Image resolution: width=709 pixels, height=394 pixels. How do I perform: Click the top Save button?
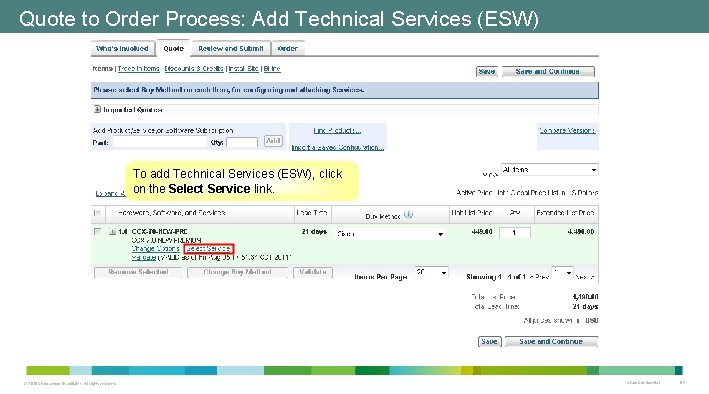tap(487, 71)
